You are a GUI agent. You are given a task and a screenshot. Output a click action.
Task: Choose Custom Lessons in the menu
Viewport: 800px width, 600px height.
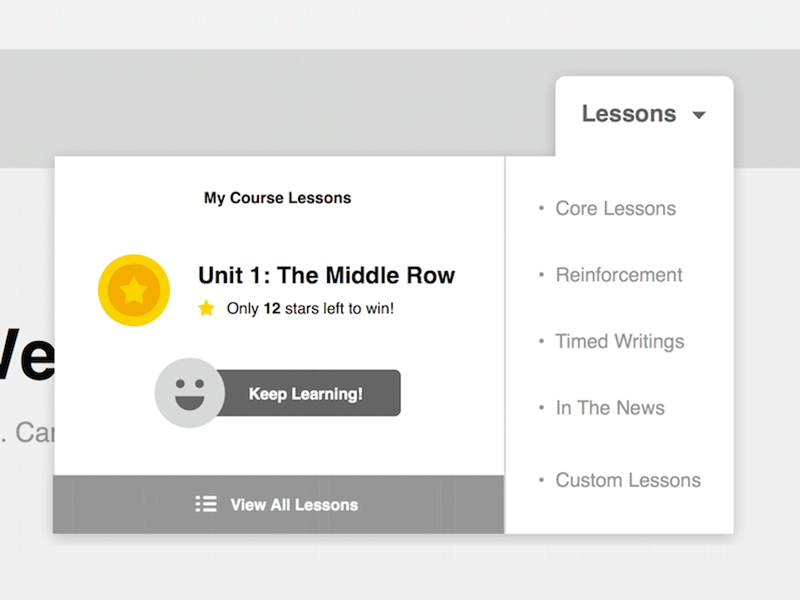628,480
